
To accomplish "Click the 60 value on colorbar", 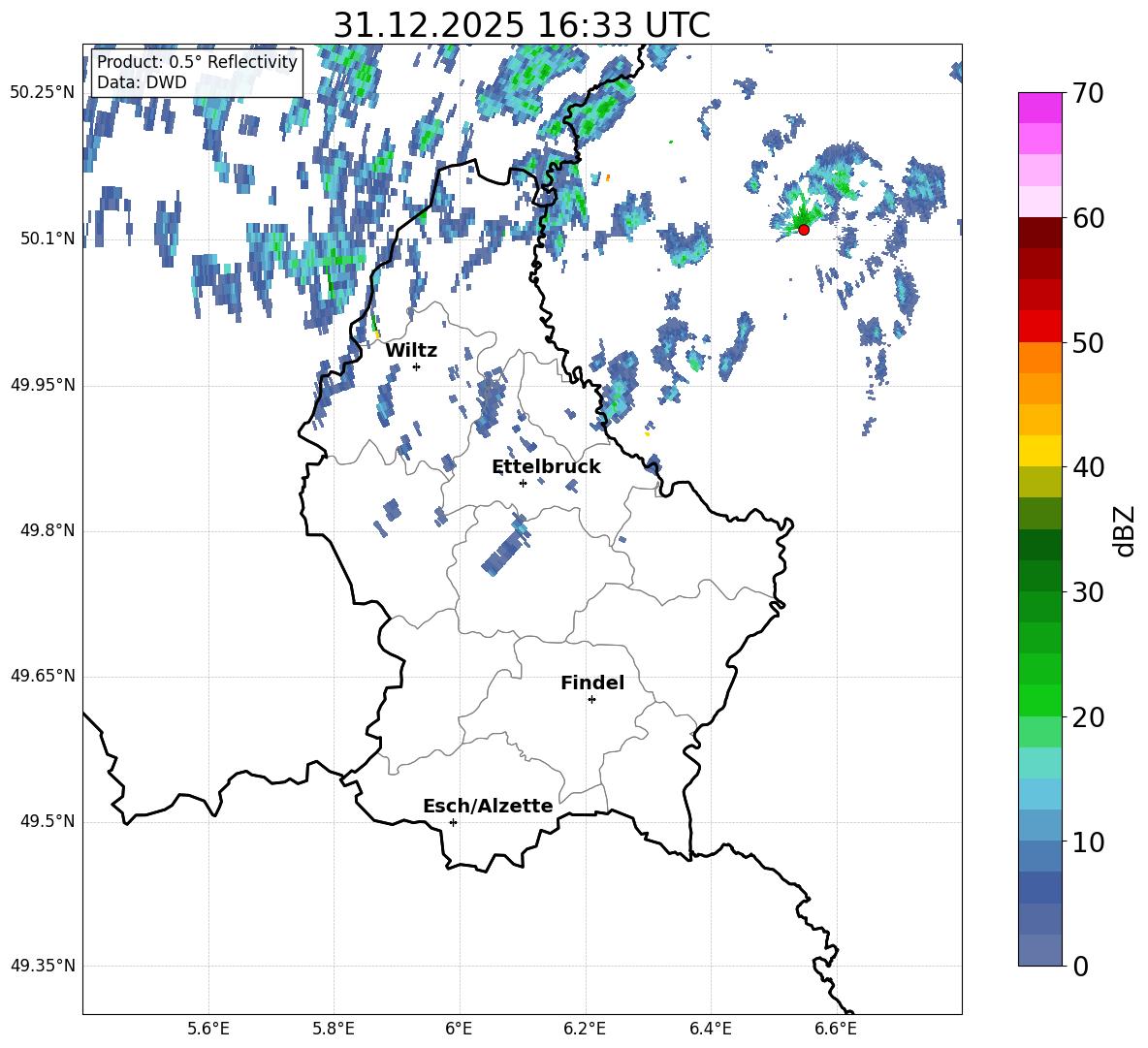I will click(1088, 218).
